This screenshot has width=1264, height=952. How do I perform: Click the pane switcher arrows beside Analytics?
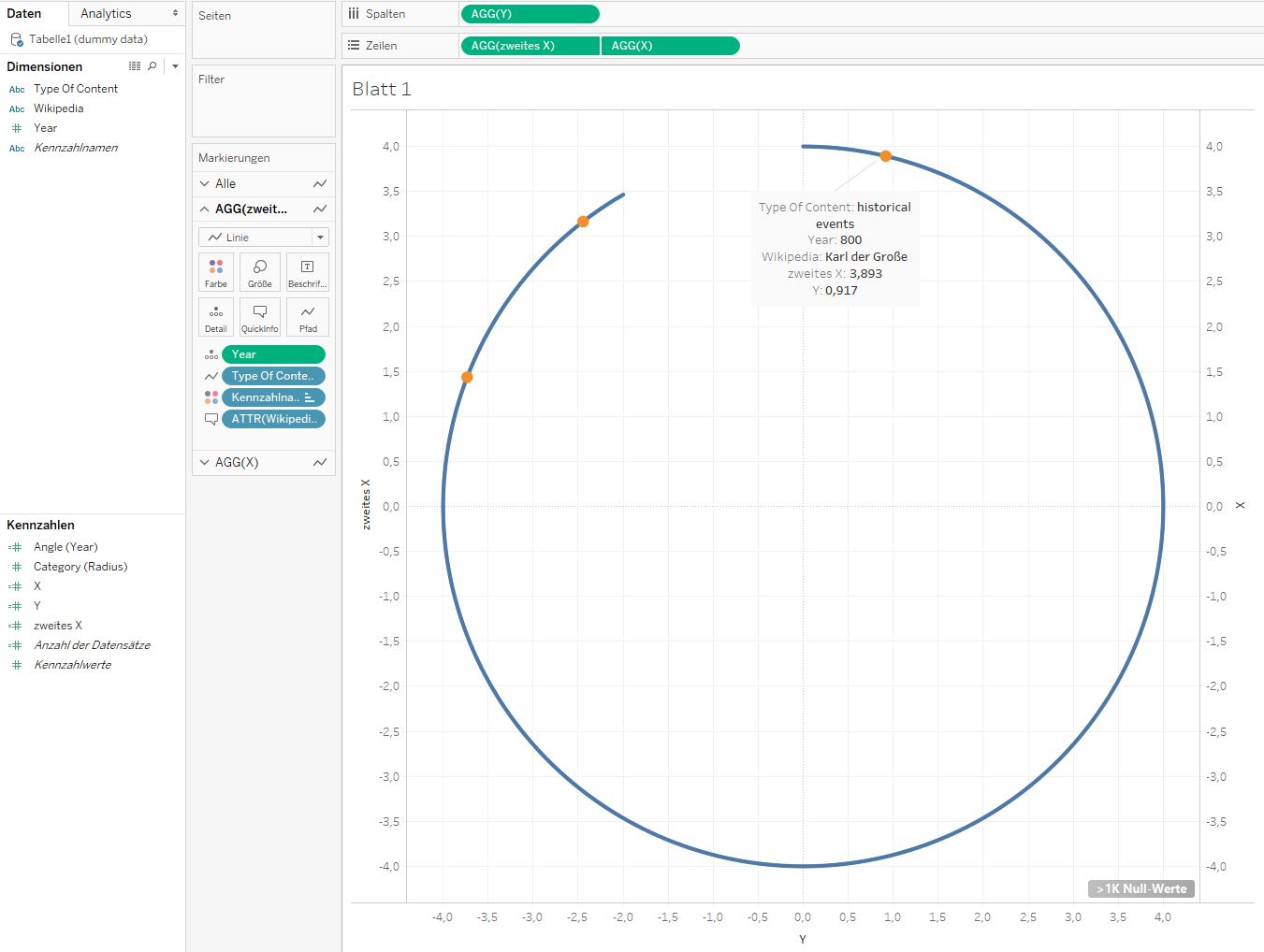click(x=175, y=13)
